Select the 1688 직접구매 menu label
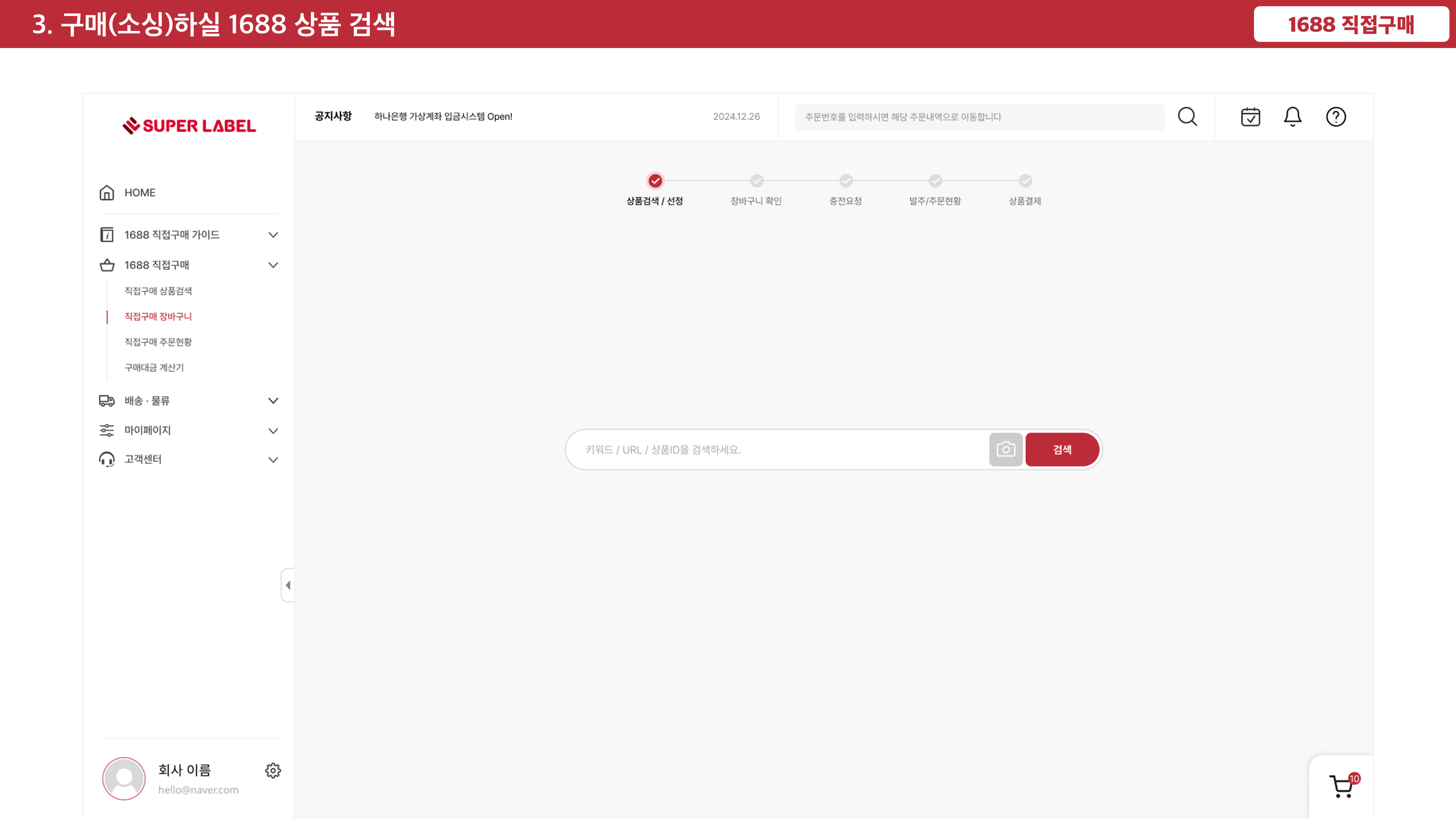The image size is (1456, 819). (x=157, y=265)
